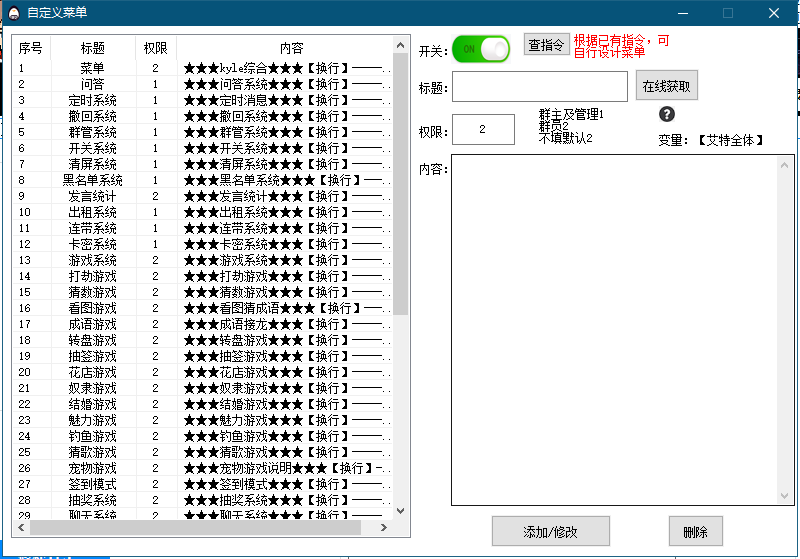Click the 查指令 button
The image size is (800, 559).
tap(546, 45)
